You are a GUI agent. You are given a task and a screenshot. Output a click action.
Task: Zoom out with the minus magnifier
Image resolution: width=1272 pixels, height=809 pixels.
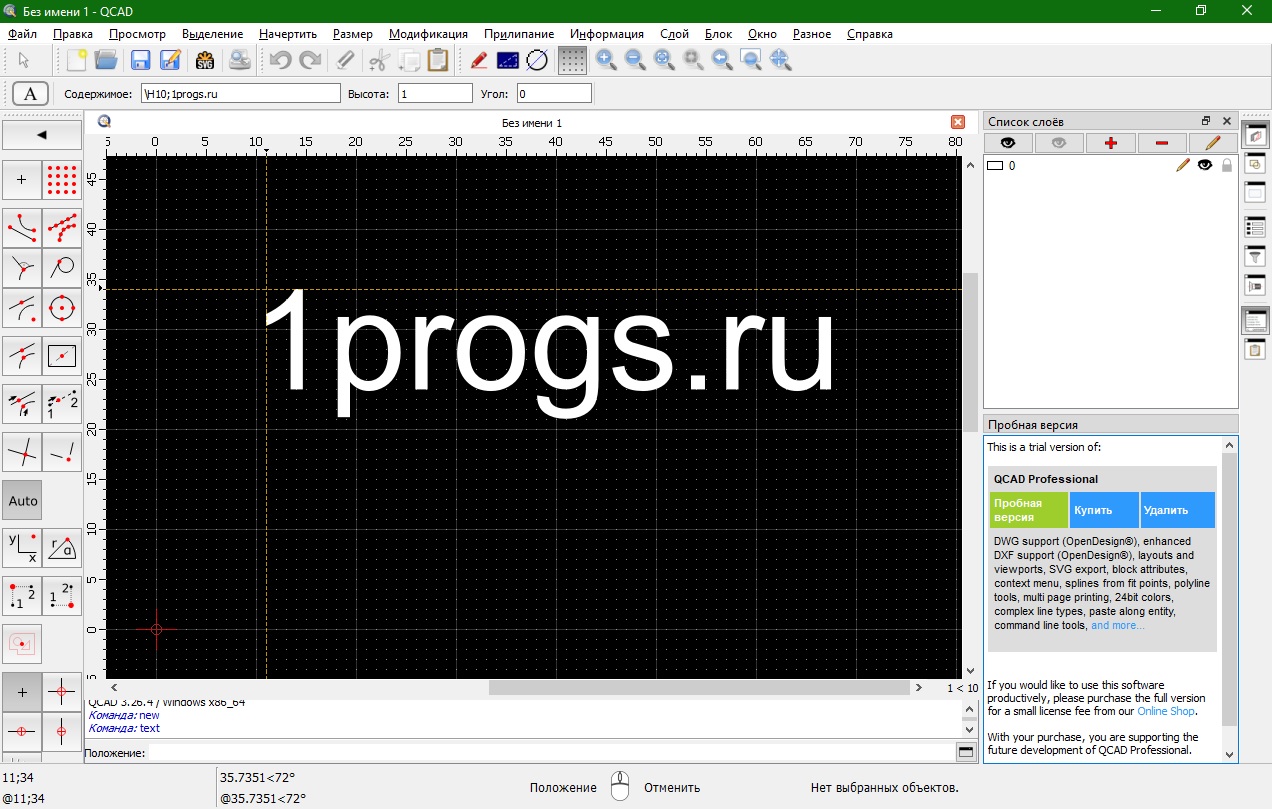(635, 60)
